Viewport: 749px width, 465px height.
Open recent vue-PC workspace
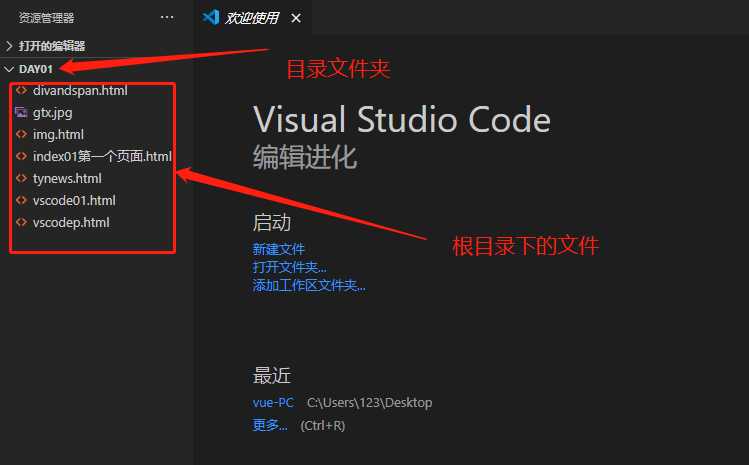coord(273,402)
